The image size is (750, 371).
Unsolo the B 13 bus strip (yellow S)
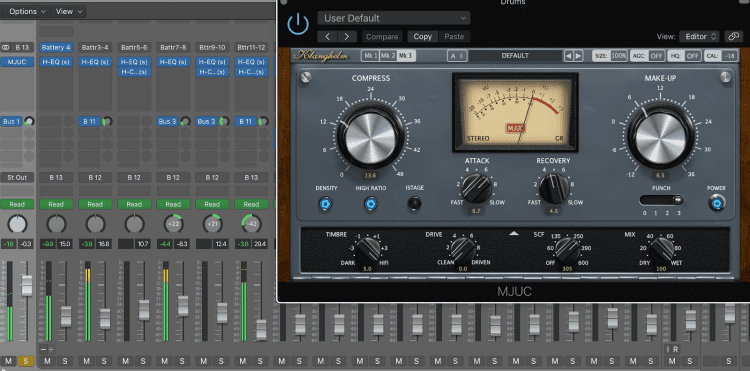[x=26, y=361]
